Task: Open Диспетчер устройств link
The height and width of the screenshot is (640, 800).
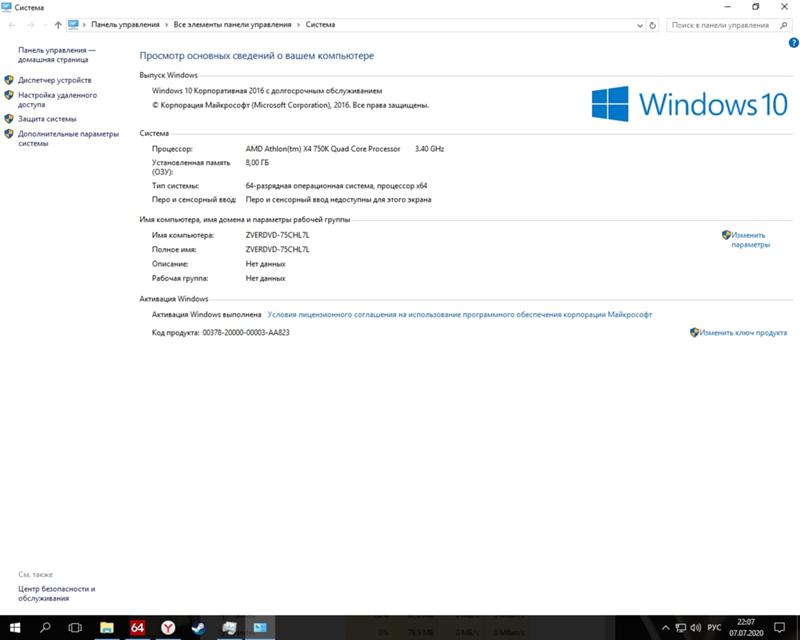Action: [55, 80]
